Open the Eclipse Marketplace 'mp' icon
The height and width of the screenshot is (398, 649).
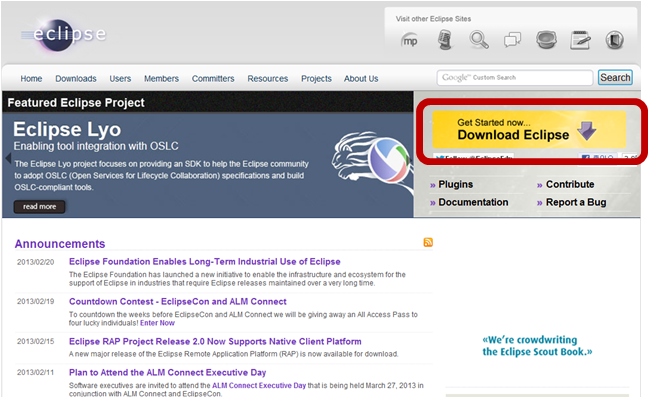(x=409, y=41)
